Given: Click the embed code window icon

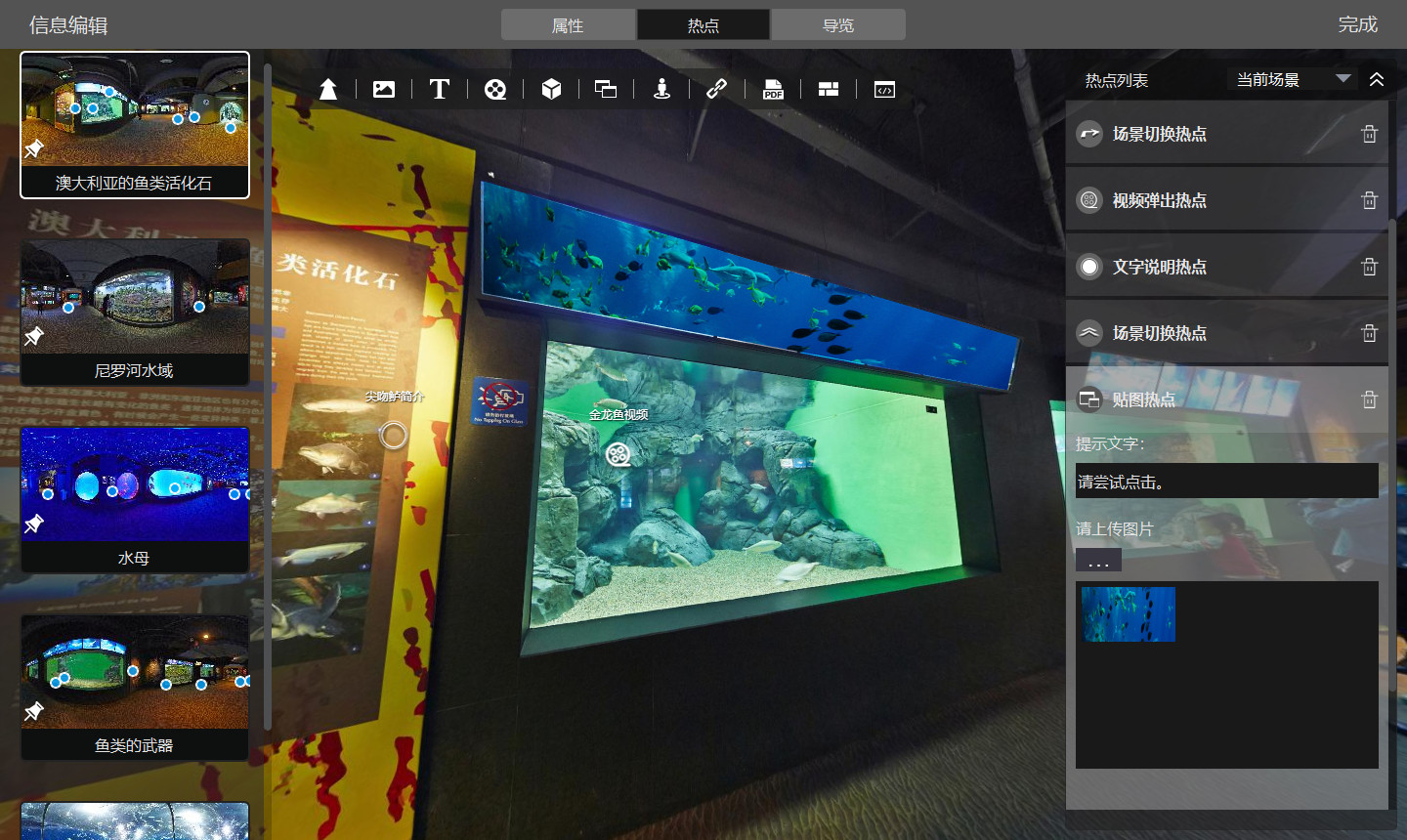Looking at the screenshot, I should (x=884, y=90).
